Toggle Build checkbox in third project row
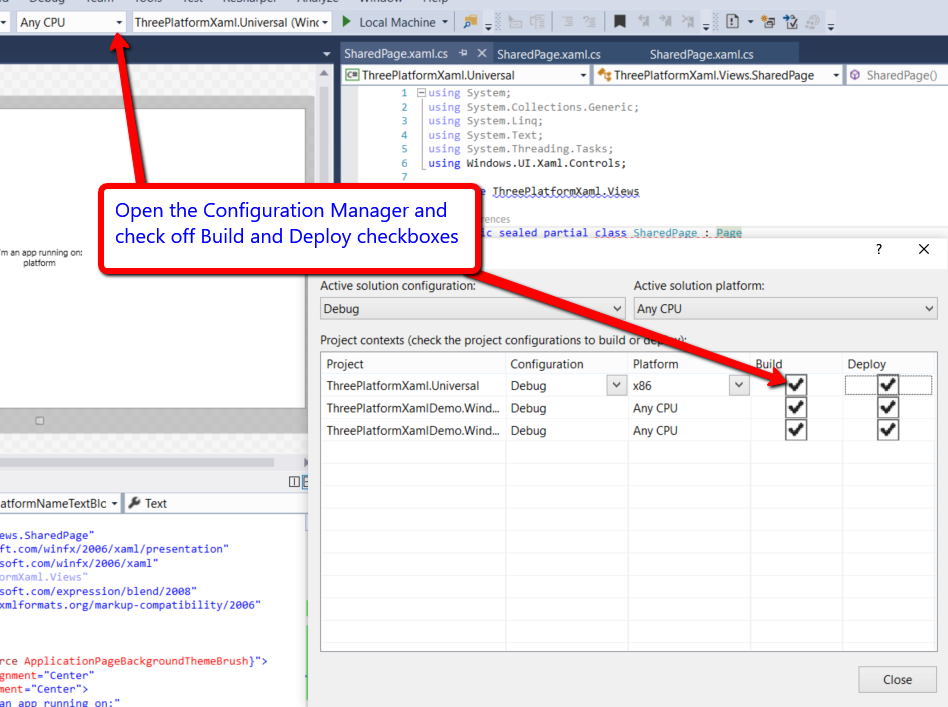Screen dimensions: 948x707 [796, 430]
